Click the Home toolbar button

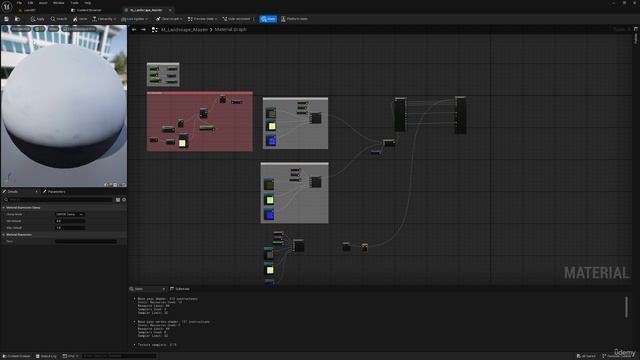pos(80,19)
